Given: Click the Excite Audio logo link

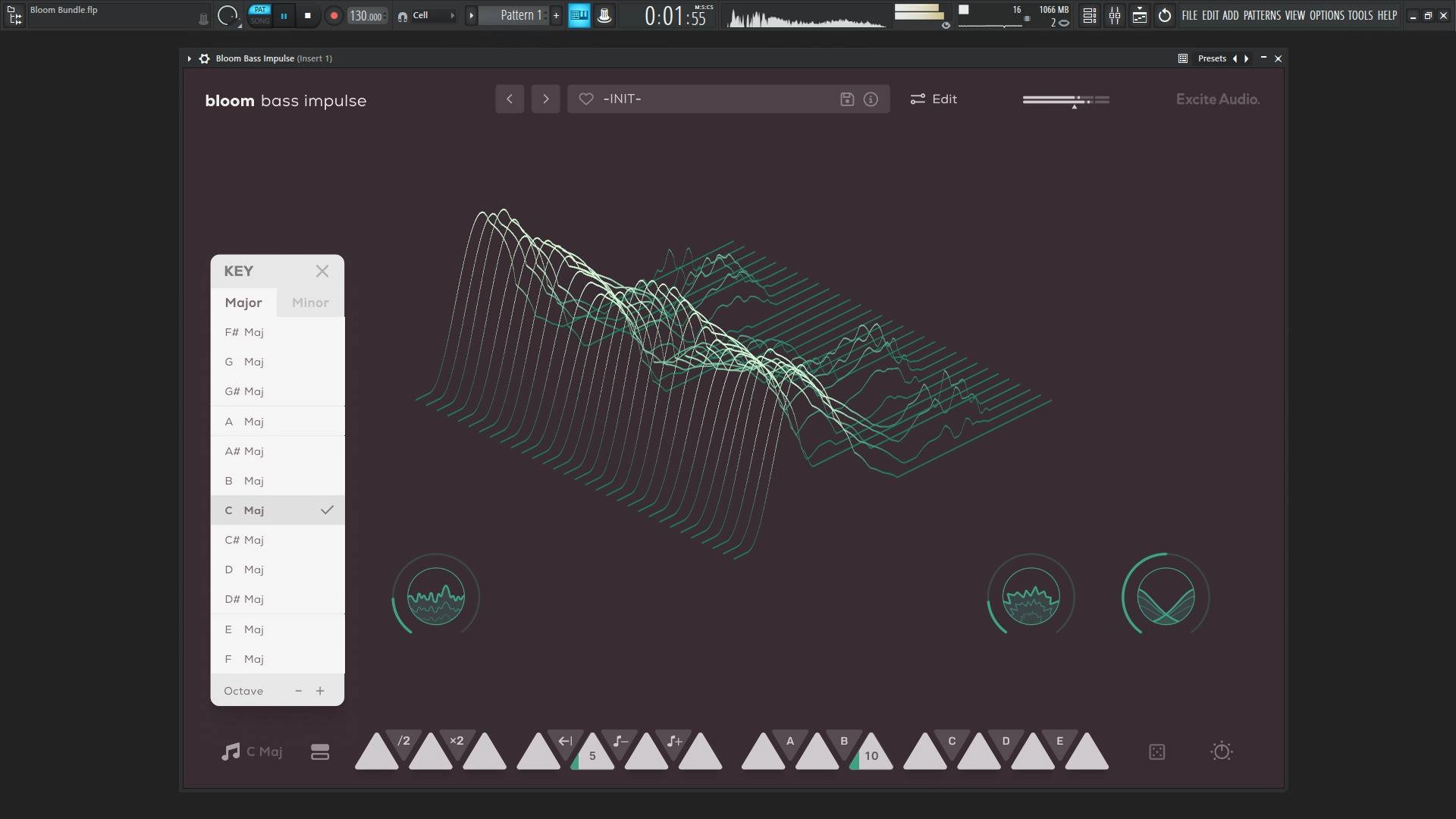Looking at the screenshot, I should click(1218, 99).
